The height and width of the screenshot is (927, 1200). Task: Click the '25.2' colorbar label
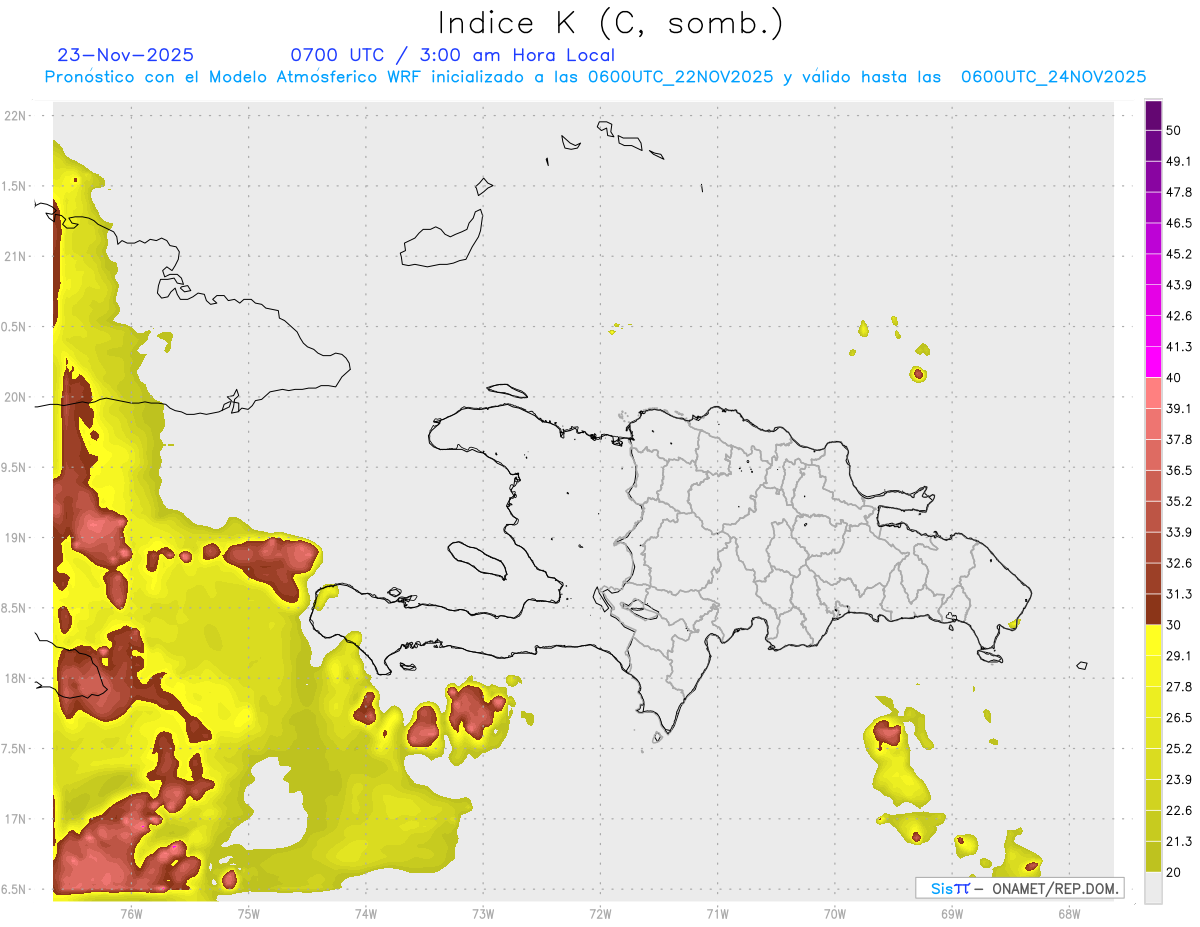pyautogui.click(x=1179, y=749)
